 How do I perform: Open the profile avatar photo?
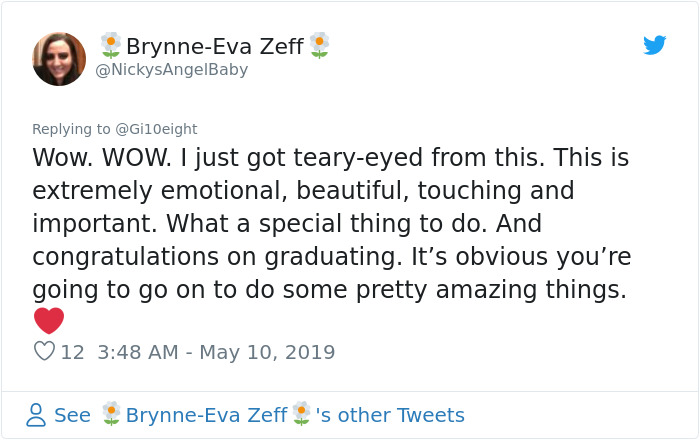click(x=59, y=58)
